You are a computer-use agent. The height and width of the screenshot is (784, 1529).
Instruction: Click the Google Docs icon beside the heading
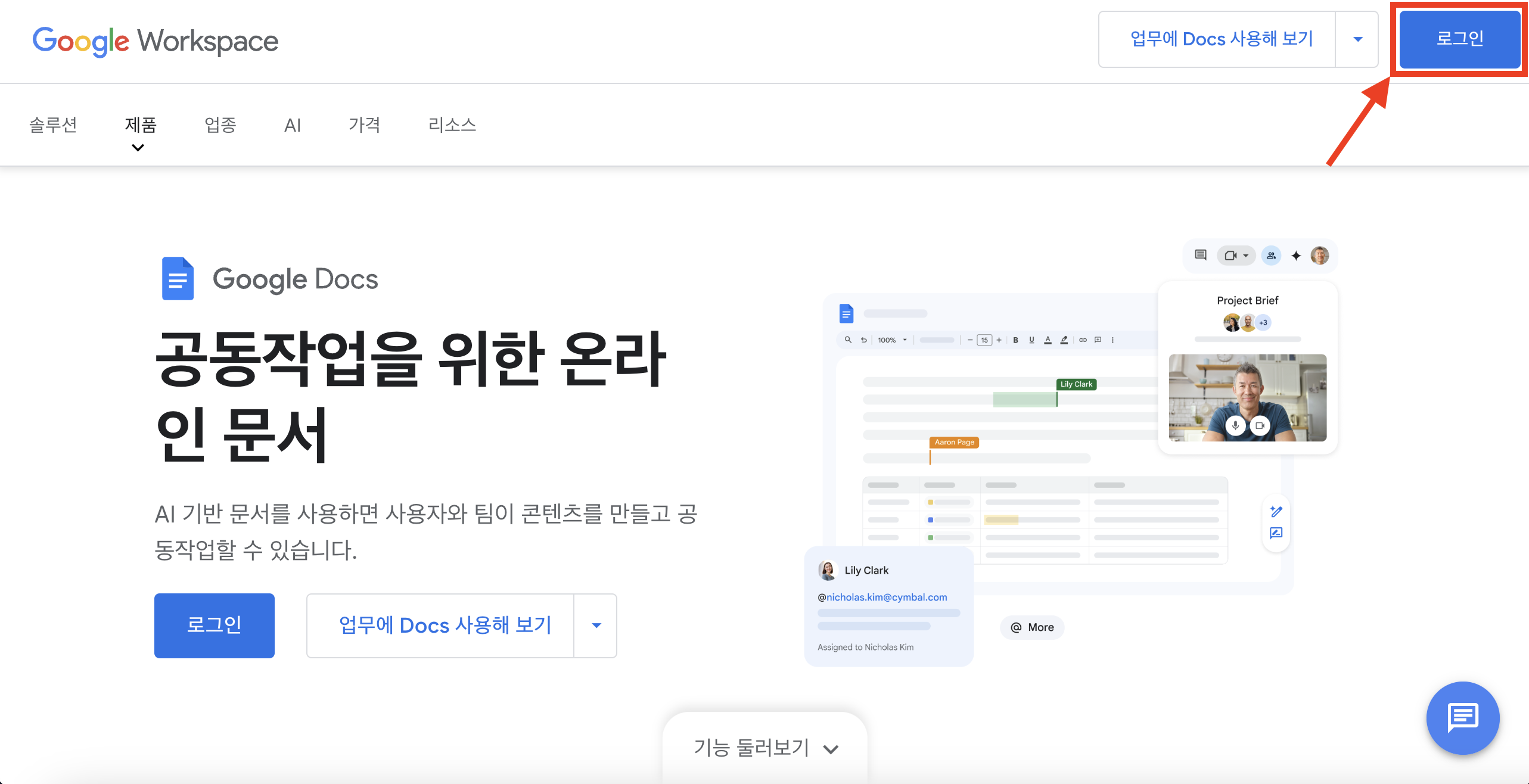178,278
